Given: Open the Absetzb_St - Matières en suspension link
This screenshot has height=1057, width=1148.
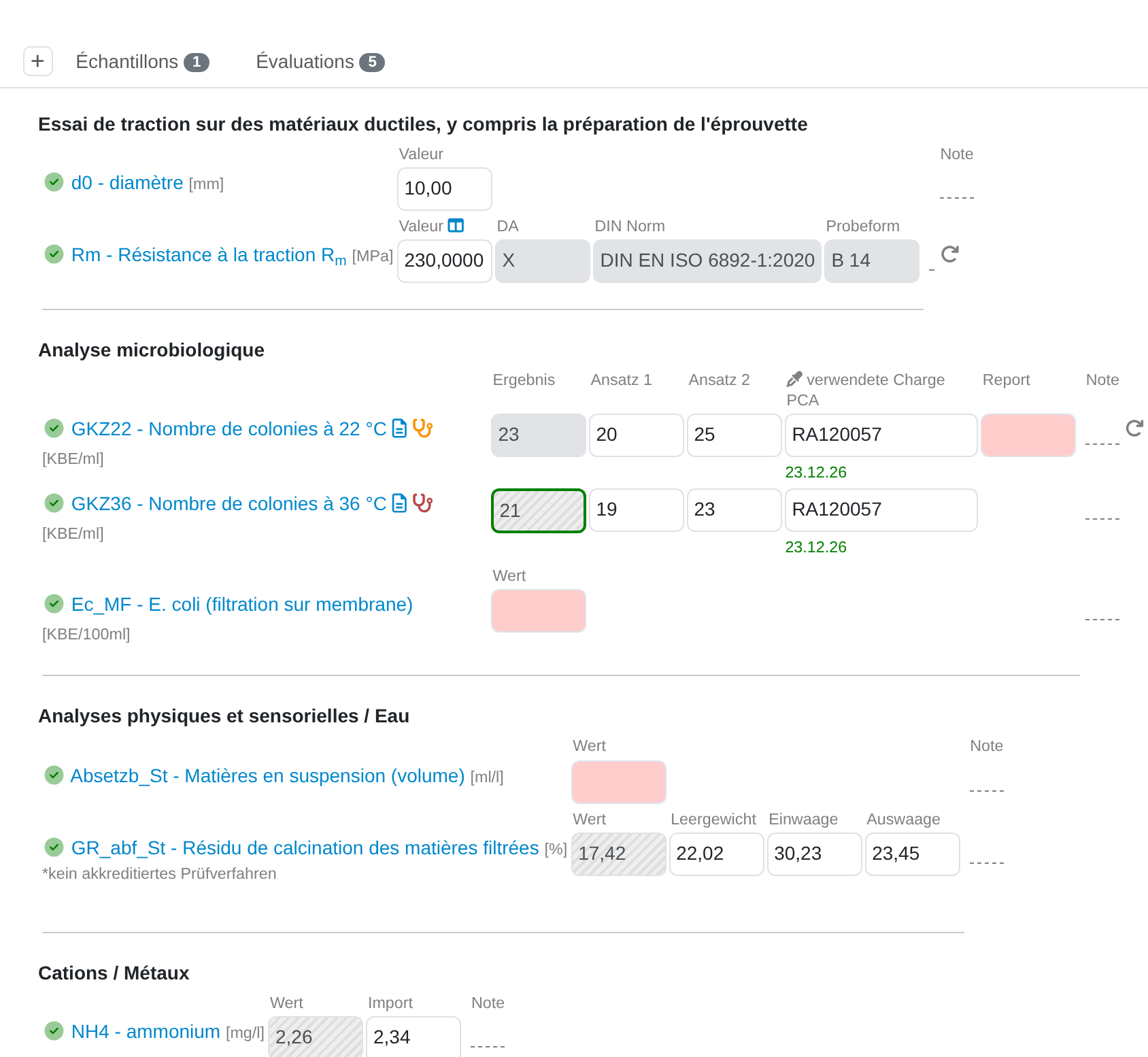Looking at the screenshot, I should click(267, 776).
